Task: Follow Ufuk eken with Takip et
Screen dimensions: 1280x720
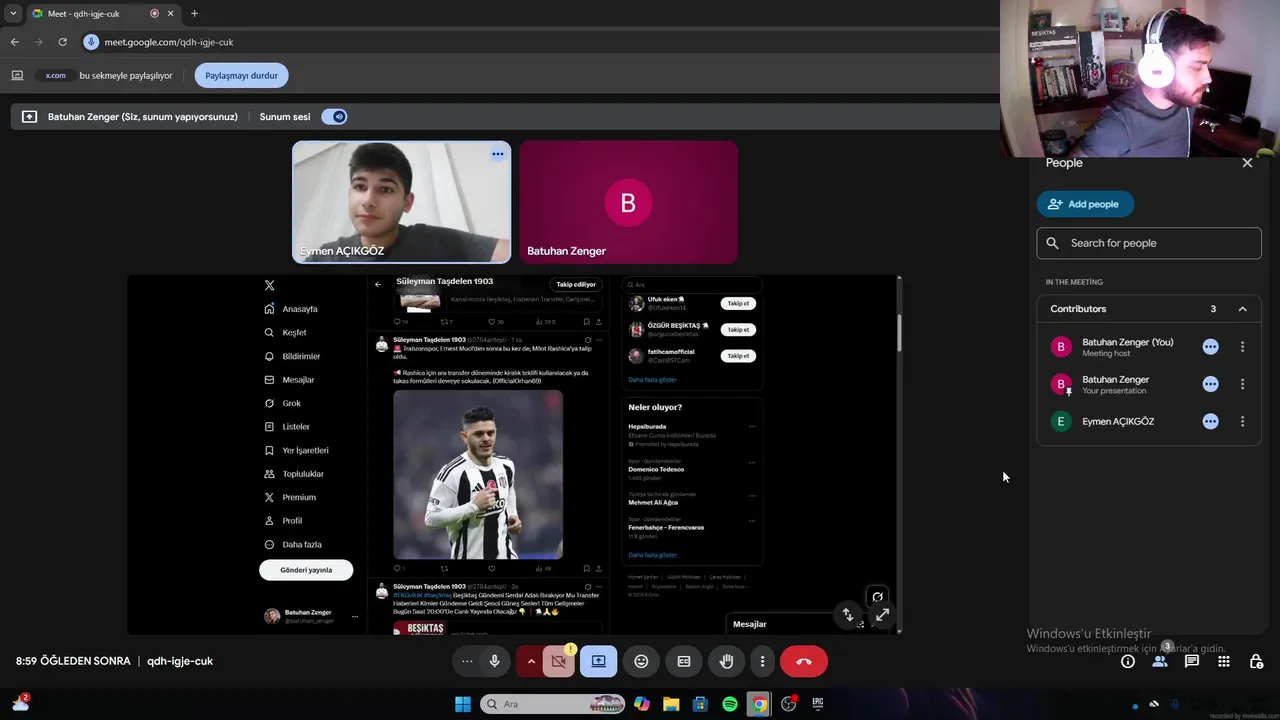Action: point(738,303)
